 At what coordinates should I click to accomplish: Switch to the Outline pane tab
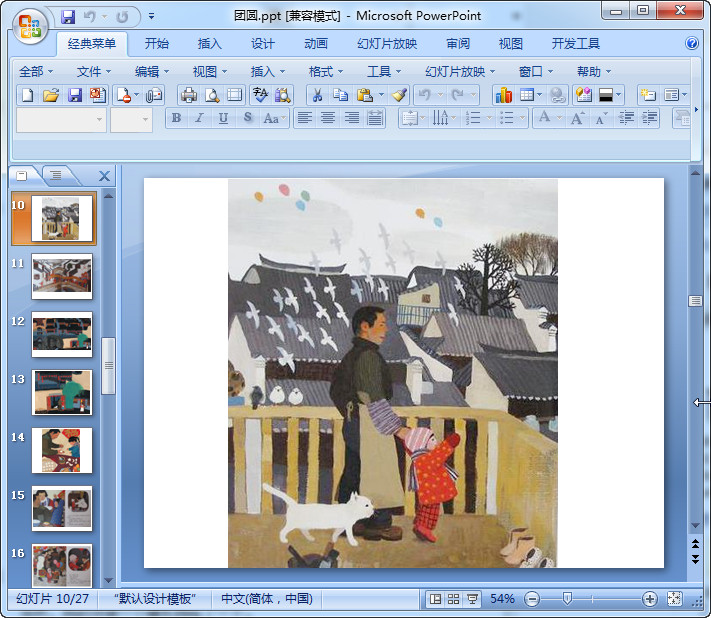tap(56, 175)
